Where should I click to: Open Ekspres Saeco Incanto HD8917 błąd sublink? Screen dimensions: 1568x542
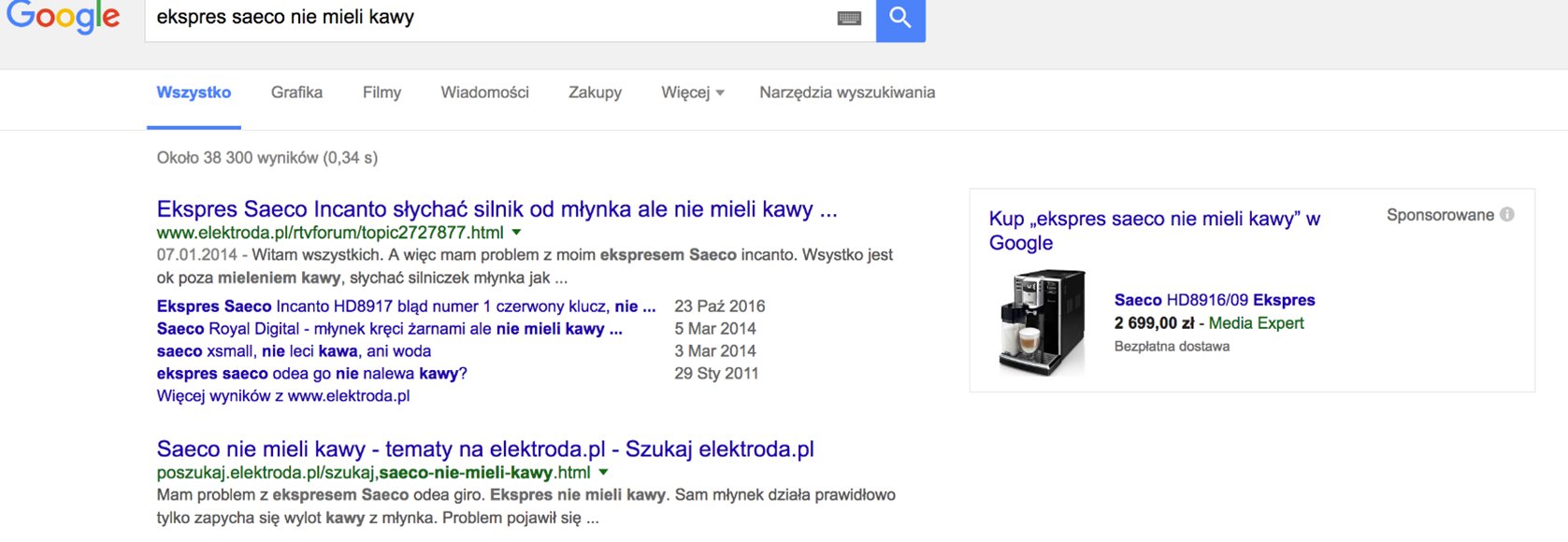pyautogui.click(x=406, y=306)
